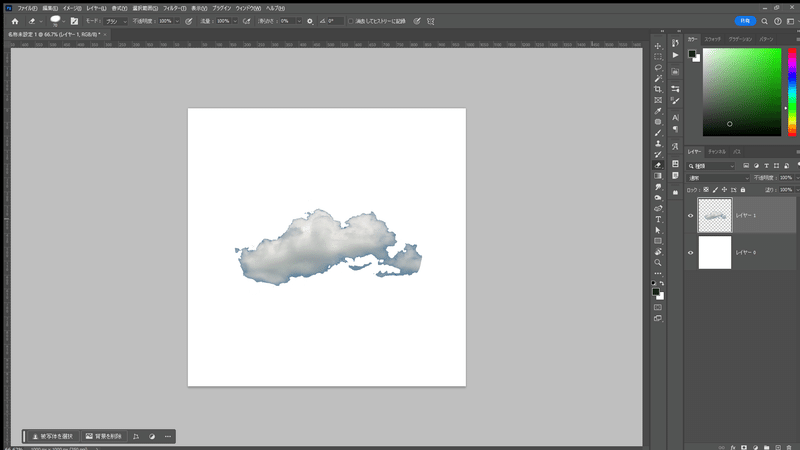Open more options on contextual task bar
This screenshot has height=450, width=800.
168,436
